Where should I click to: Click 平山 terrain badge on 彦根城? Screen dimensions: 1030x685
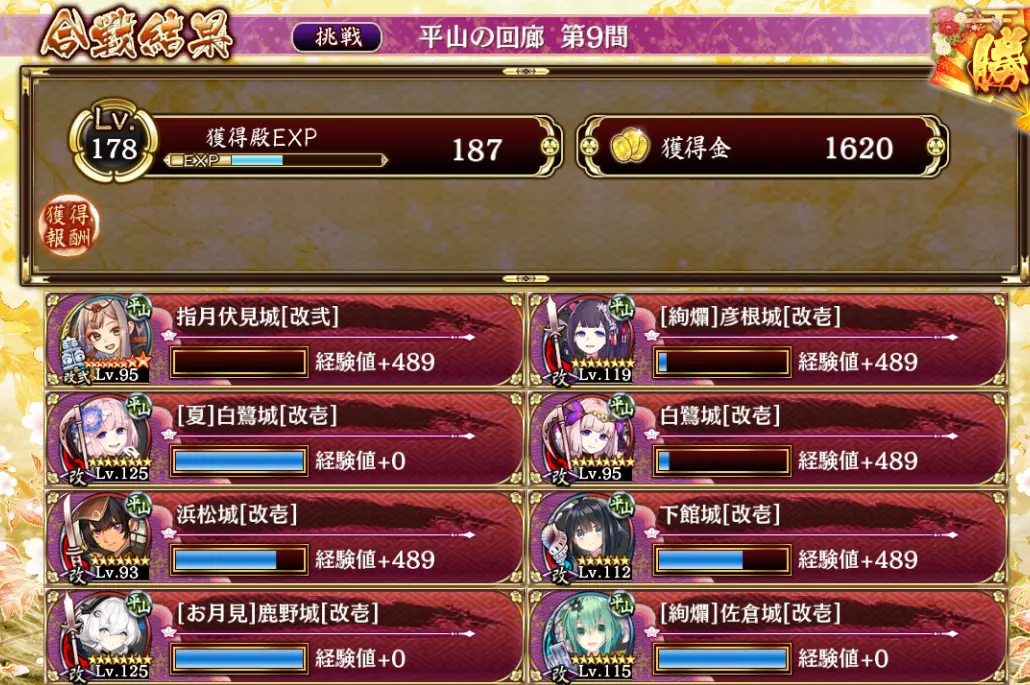621,307
